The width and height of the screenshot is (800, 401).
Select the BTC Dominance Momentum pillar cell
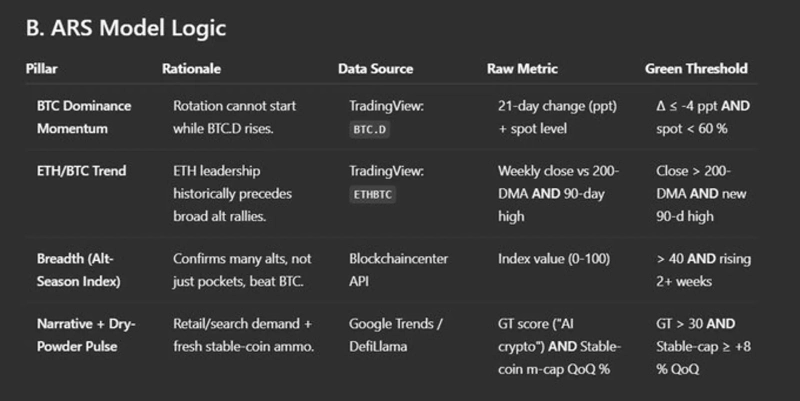click(x=83, y=117)
